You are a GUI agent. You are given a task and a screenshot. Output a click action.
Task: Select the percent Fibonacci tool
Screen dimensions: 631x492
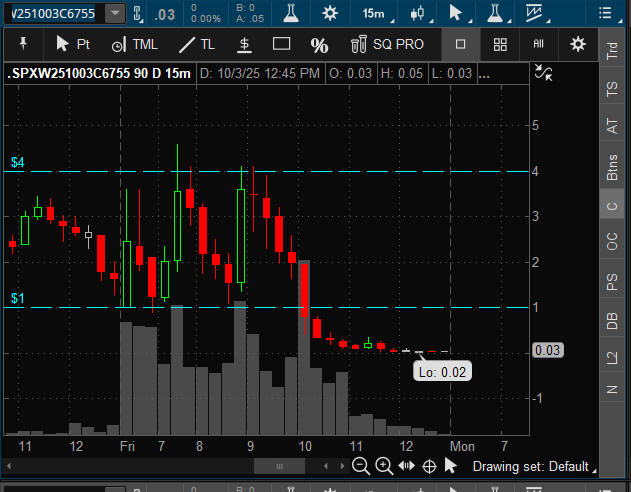point(319,45)
